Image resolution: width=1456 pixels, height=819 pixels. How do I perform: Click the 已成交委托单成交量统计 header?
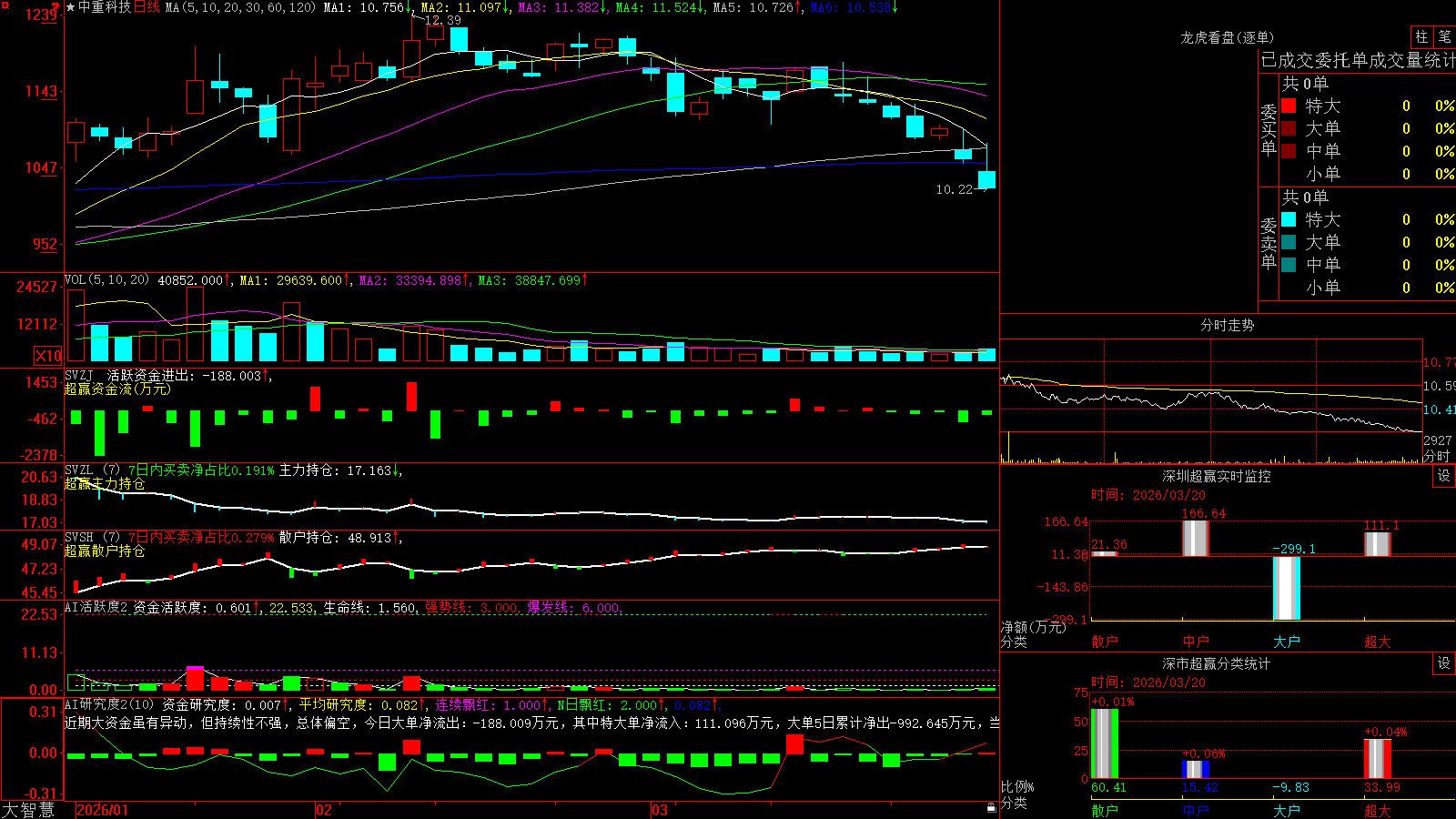click(x=1358, y=60)
